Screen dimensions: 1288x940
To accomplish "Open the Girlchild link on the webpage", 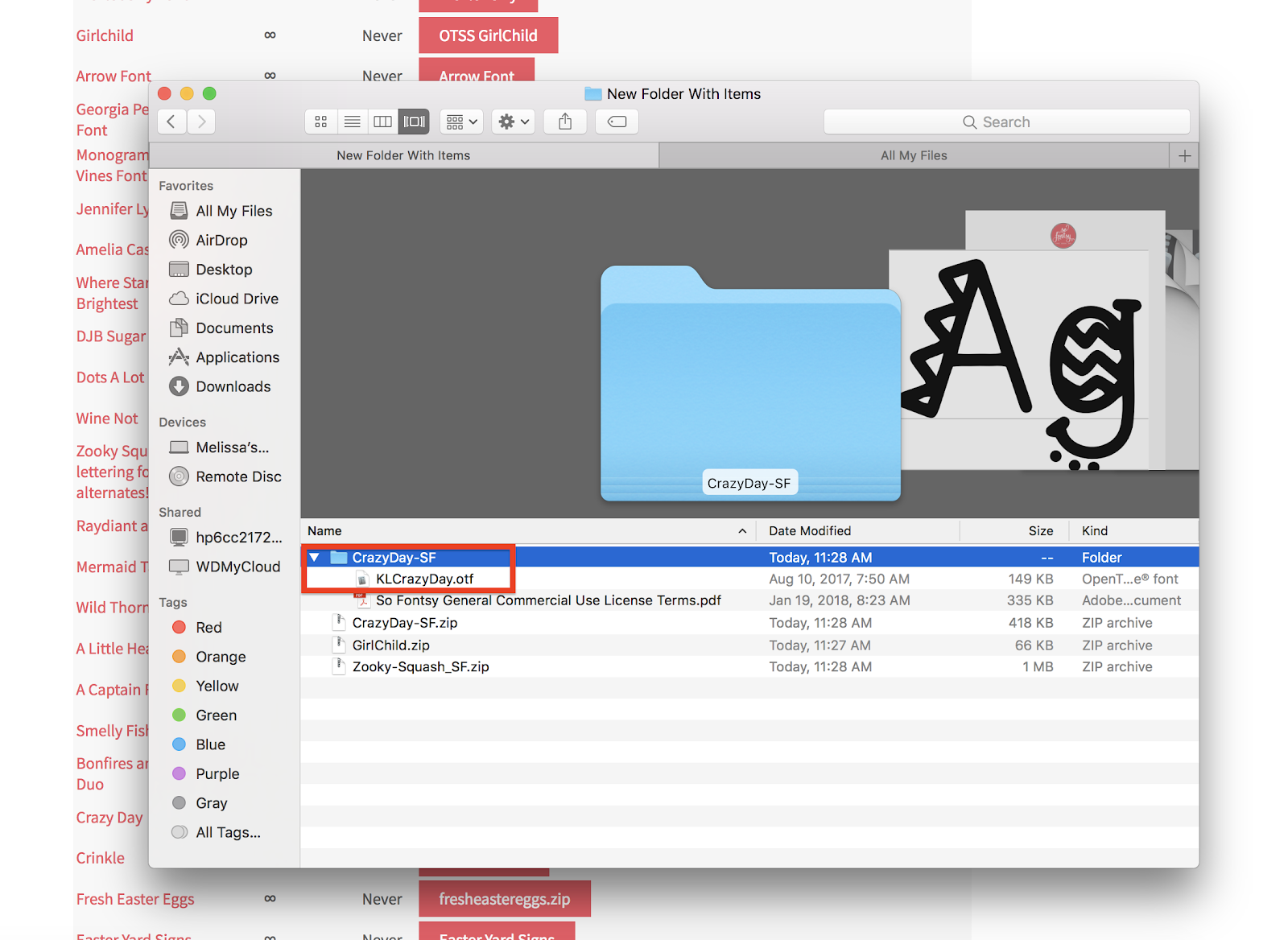I will pos(105,35).
